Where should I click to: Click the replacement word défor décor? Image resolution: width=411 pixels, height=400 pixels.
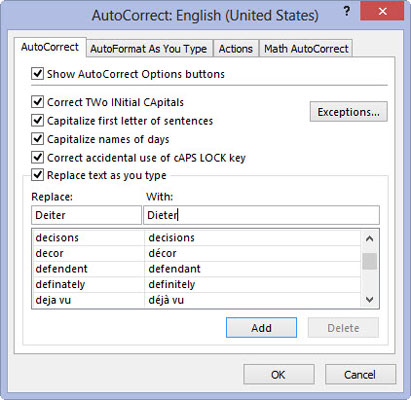162,253
